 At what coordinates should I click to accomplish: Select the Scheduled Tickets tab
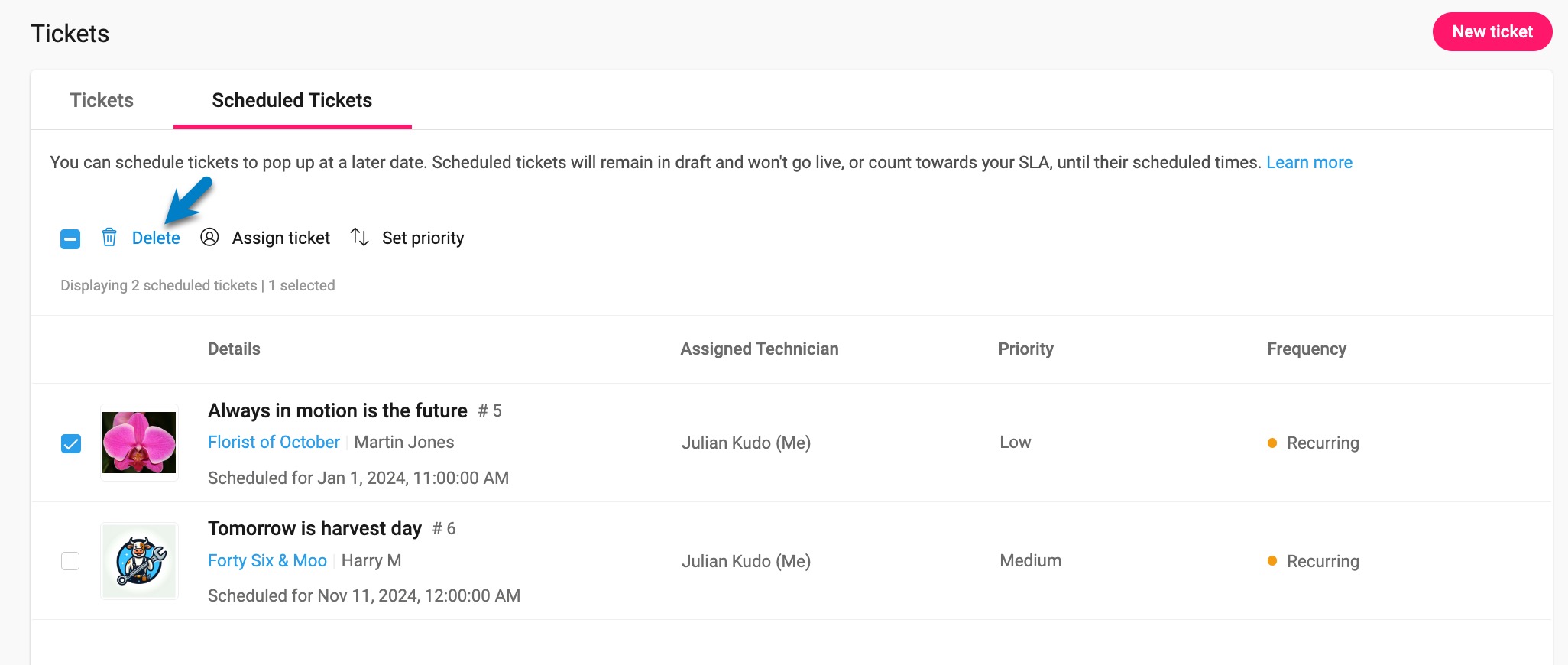coord(292,100)
